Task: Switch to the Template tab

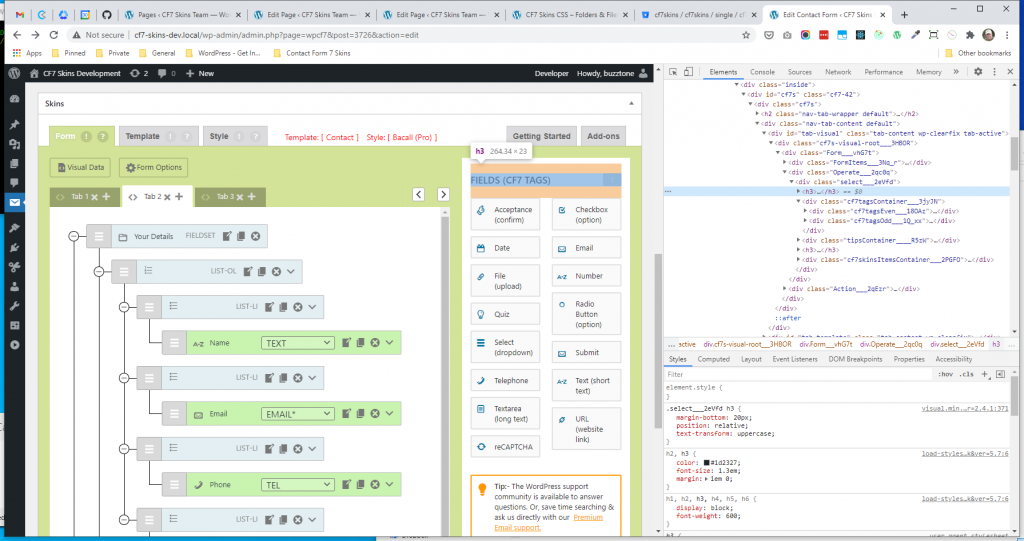Action: [142, 136]
